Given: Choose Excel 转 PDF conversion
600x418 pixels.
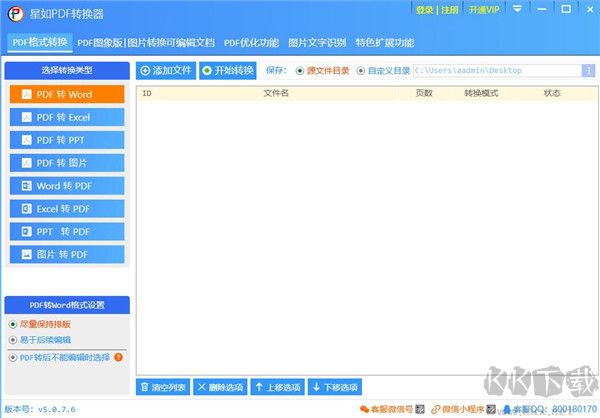Looking at the screenshot, I should point(67,209).
